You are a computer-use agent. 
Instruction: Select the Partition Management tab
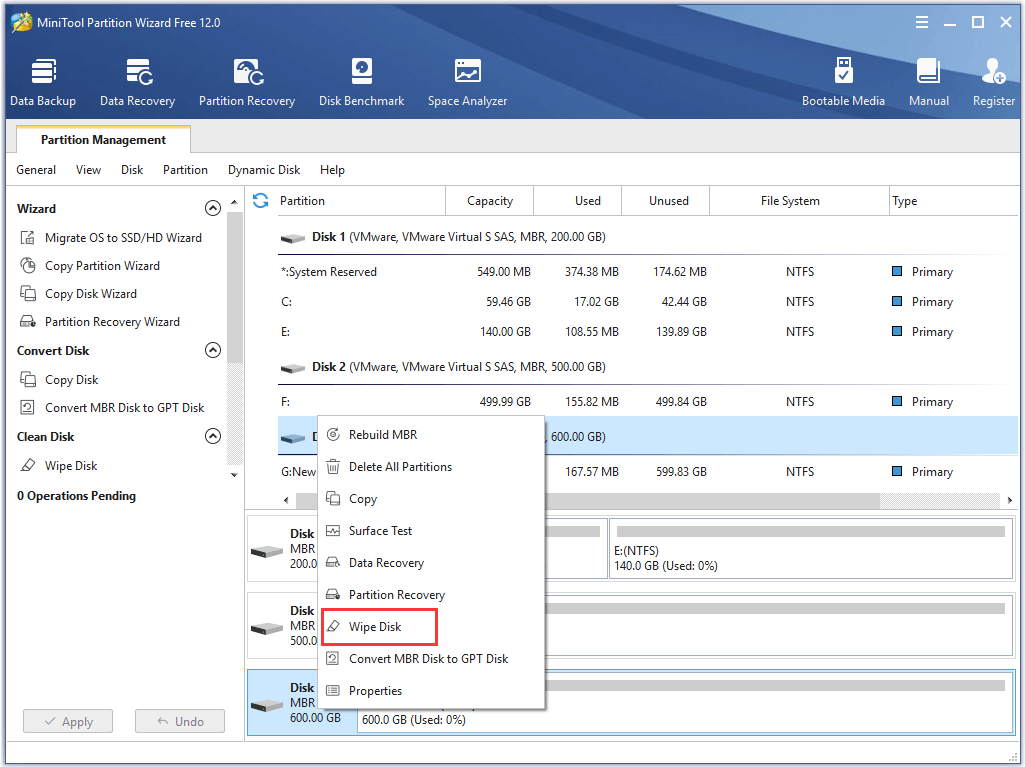pos(103,139)
